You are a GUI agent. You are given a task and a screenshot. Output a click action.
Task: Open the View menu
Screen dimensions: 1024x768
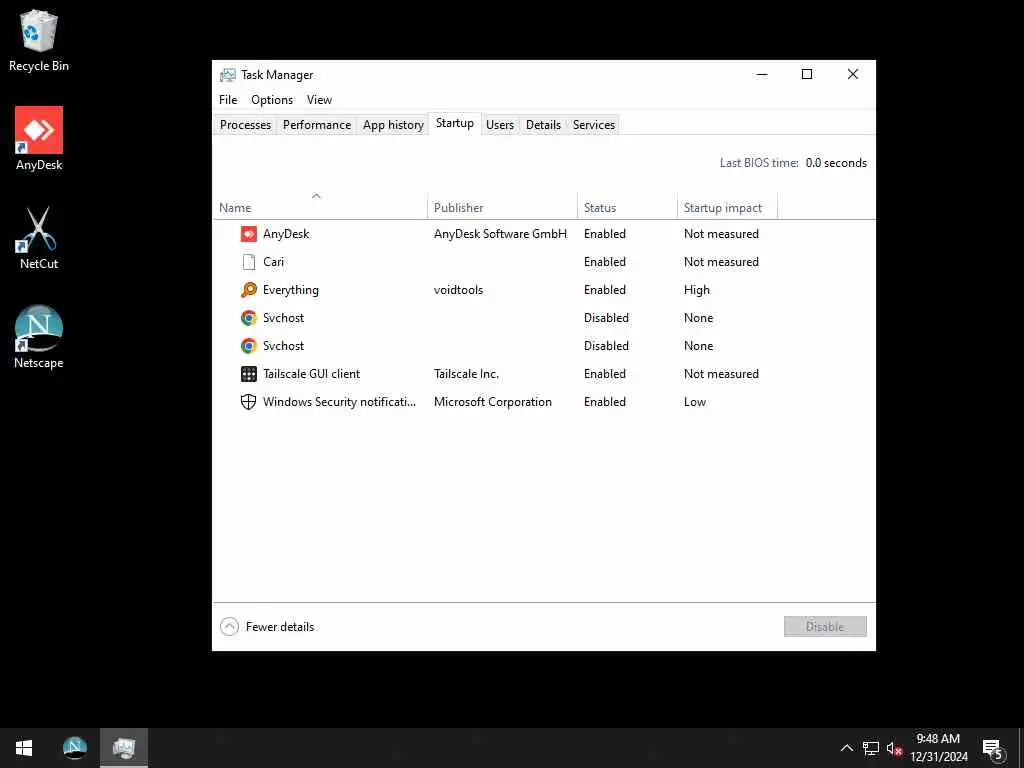[x=319, y=100]
